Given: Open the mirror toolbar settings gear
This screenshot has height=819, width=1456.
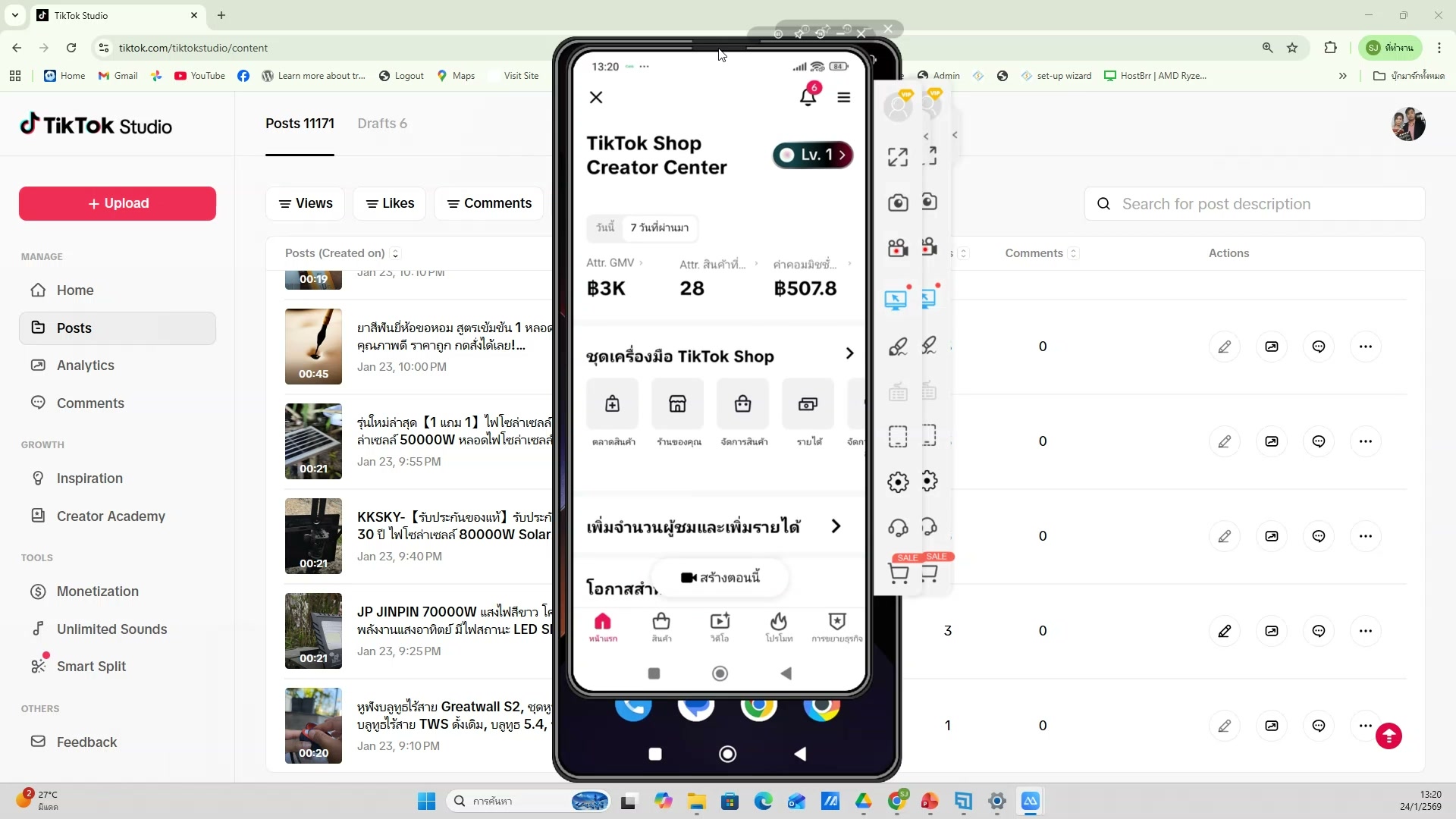Looking at the screenshot, I should click(x=898, y=482).
